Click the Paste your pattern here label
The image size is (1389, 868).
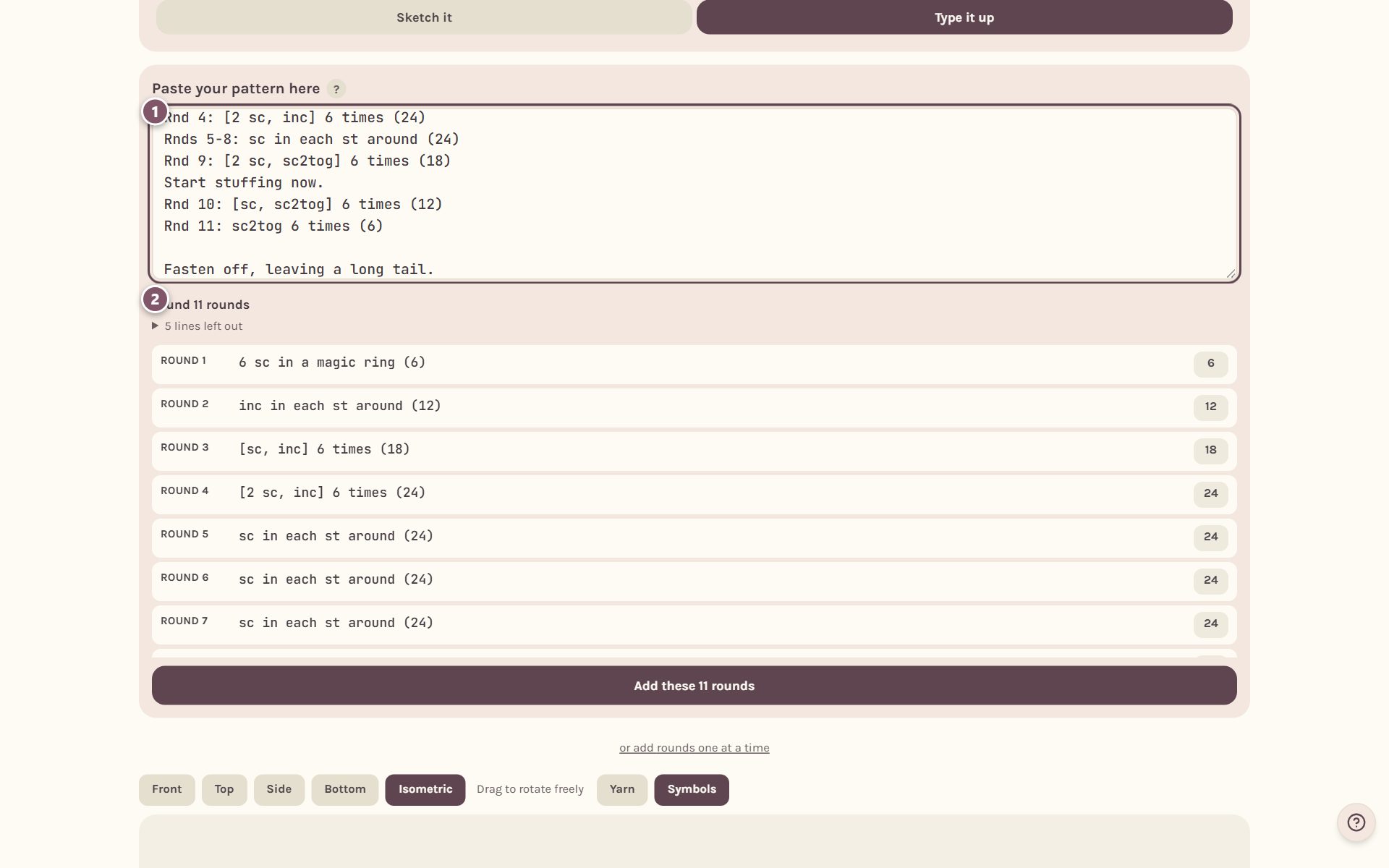pyautogui.click(x=236, y=89)
